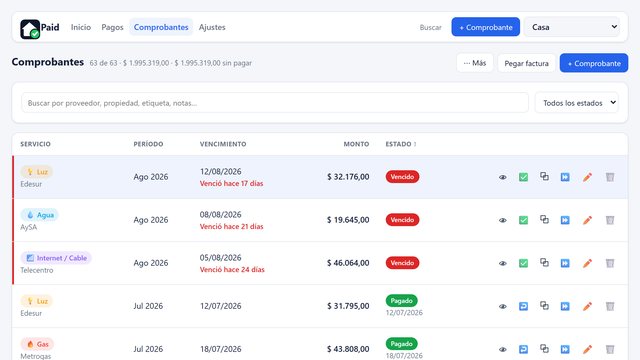
Task: View details of the Luz Ago 2026 bill
Action: [x=502, y=177]
